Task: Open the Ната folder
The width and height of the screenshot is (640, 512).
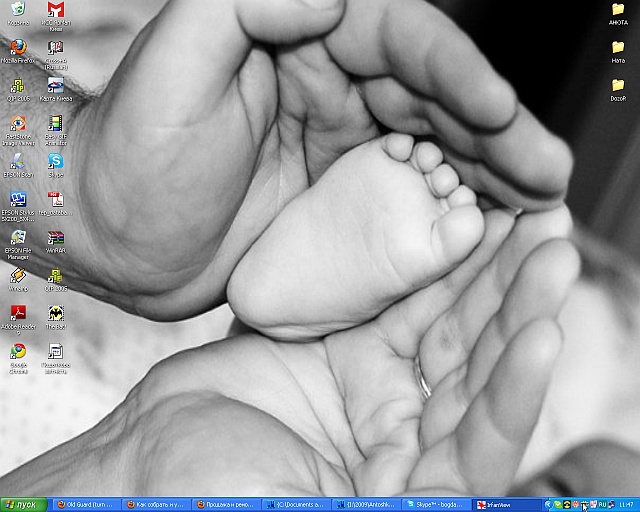Action: tap(618, 51)
